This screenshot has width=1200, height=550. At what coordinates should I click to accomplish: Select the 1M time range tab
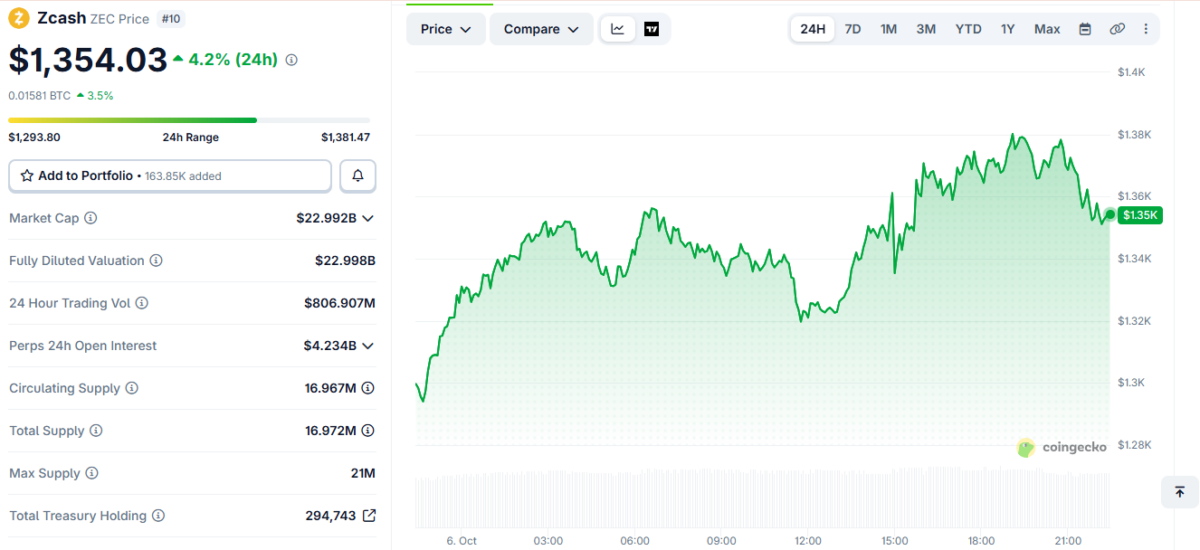tap(889, 29)
